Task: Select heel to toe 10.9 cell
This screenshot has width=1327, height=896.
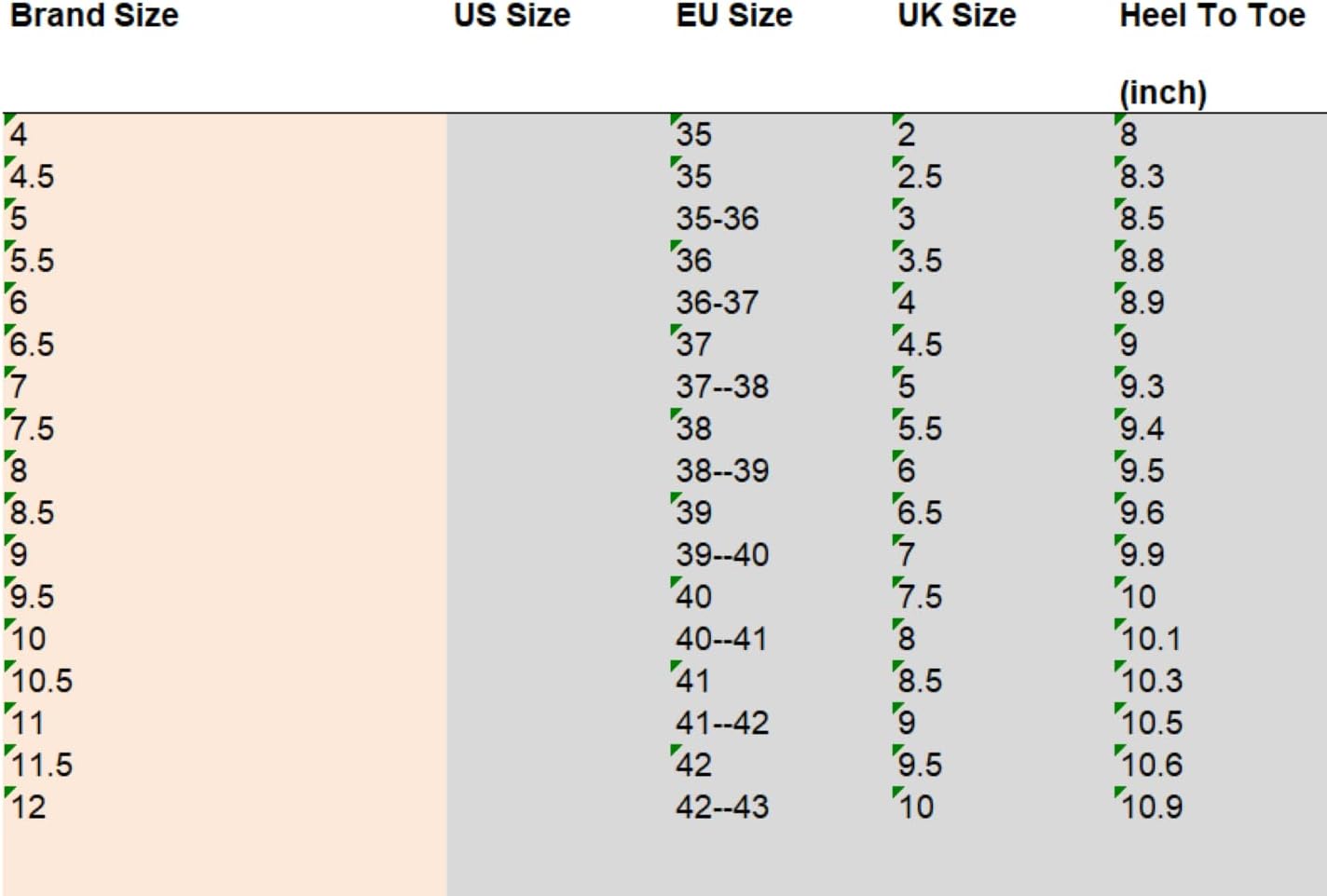Action: tap(1152, 807)
